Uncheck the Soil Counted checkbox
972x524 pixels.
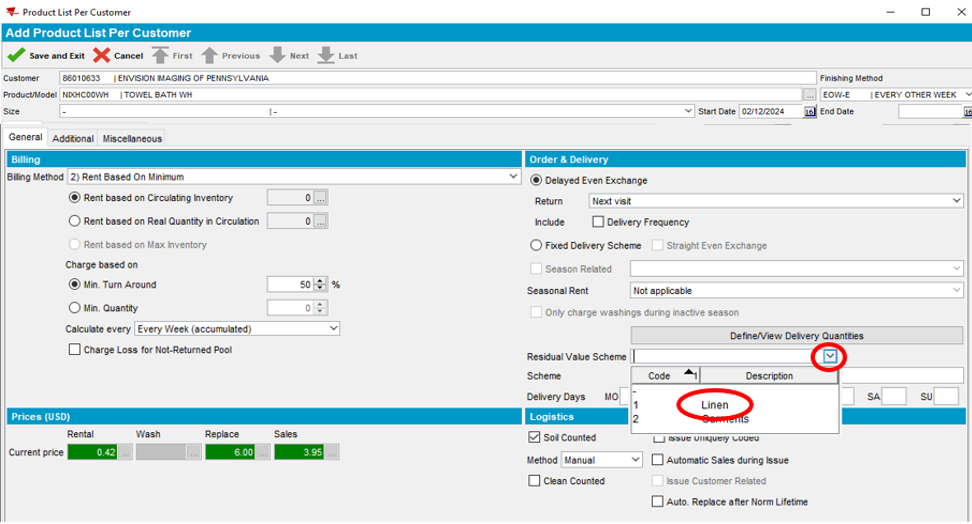[534, 438]
